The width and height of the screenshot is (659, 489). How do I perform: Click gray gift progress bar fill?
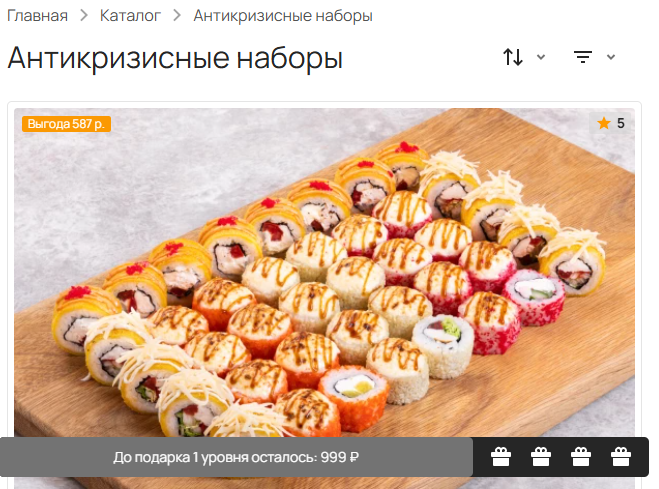tap(236, 457)
